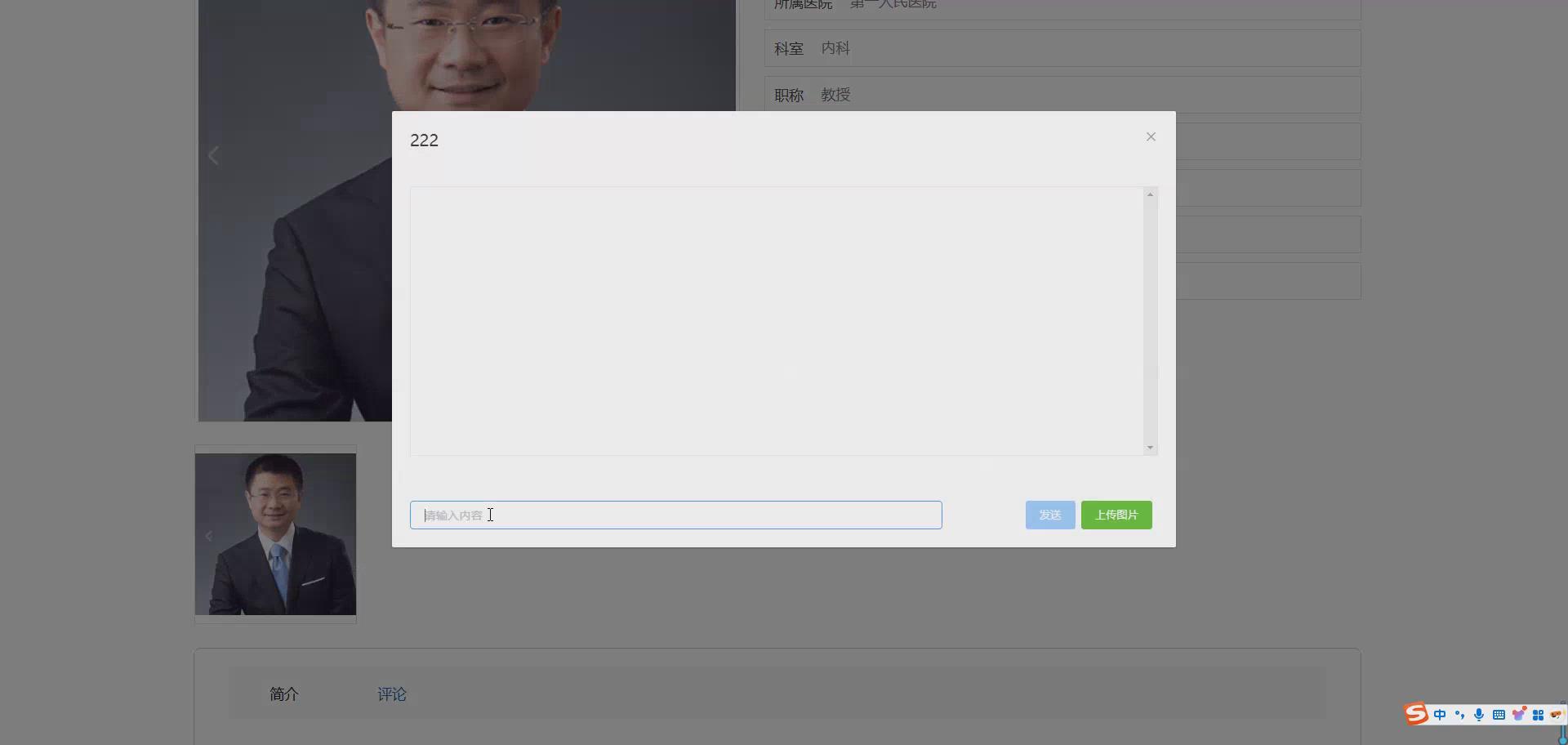Close the 222 chat dialog
Screen dimensions: 1568x745
(1151, 136)
